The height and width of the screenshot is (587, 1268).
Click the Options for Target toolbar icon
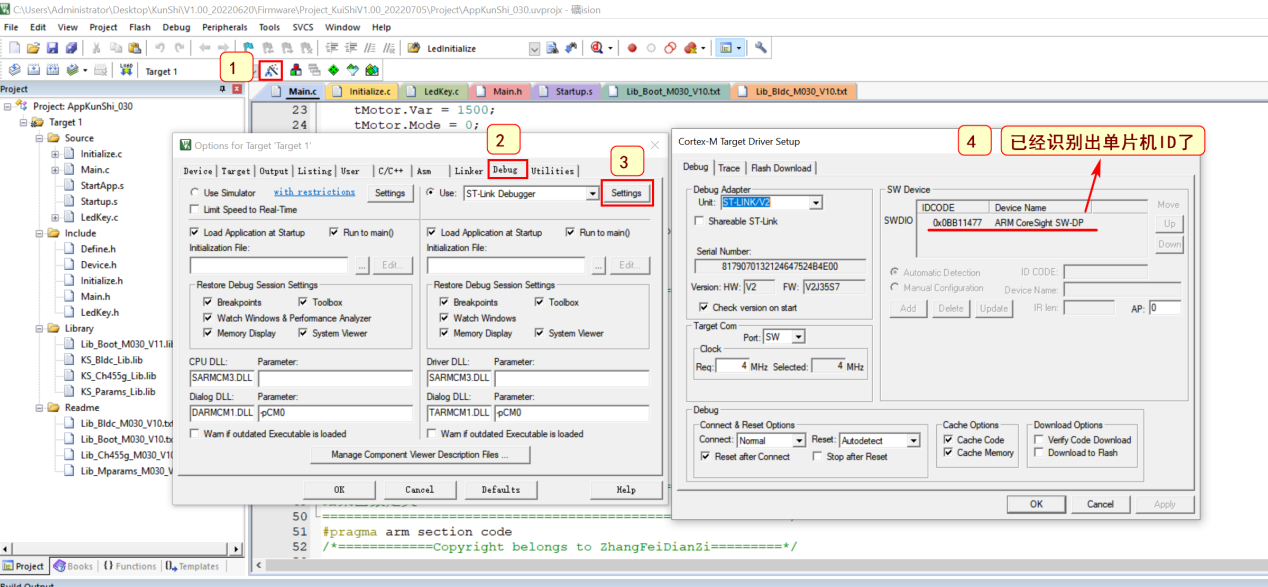pyautogui.click(x=271, y=70)
